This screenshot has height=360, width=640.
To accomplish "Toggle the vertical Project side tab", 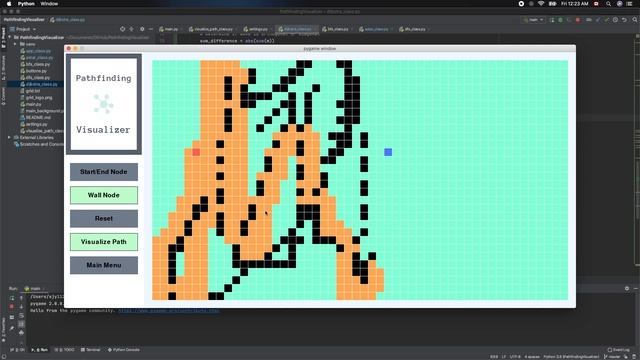I will [x=3, y=38].
